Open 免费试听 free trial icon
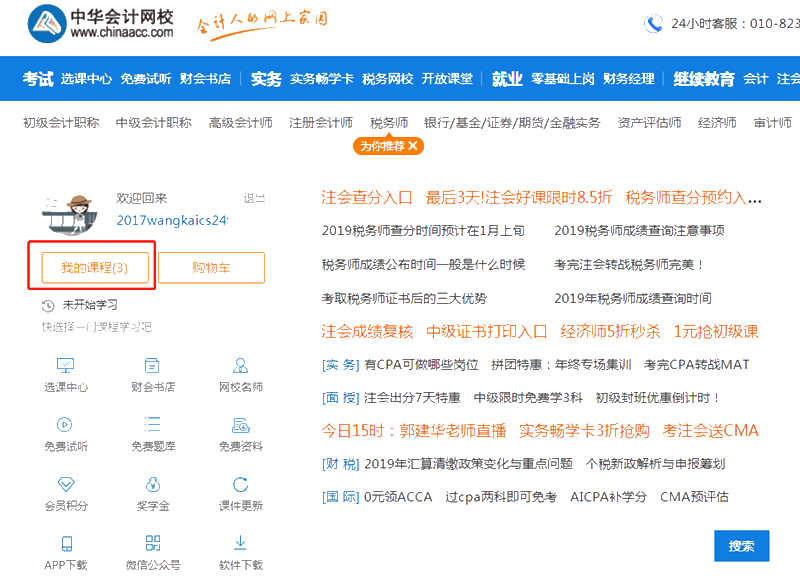This screenshot has width=800, height=587. click(65, 433)
